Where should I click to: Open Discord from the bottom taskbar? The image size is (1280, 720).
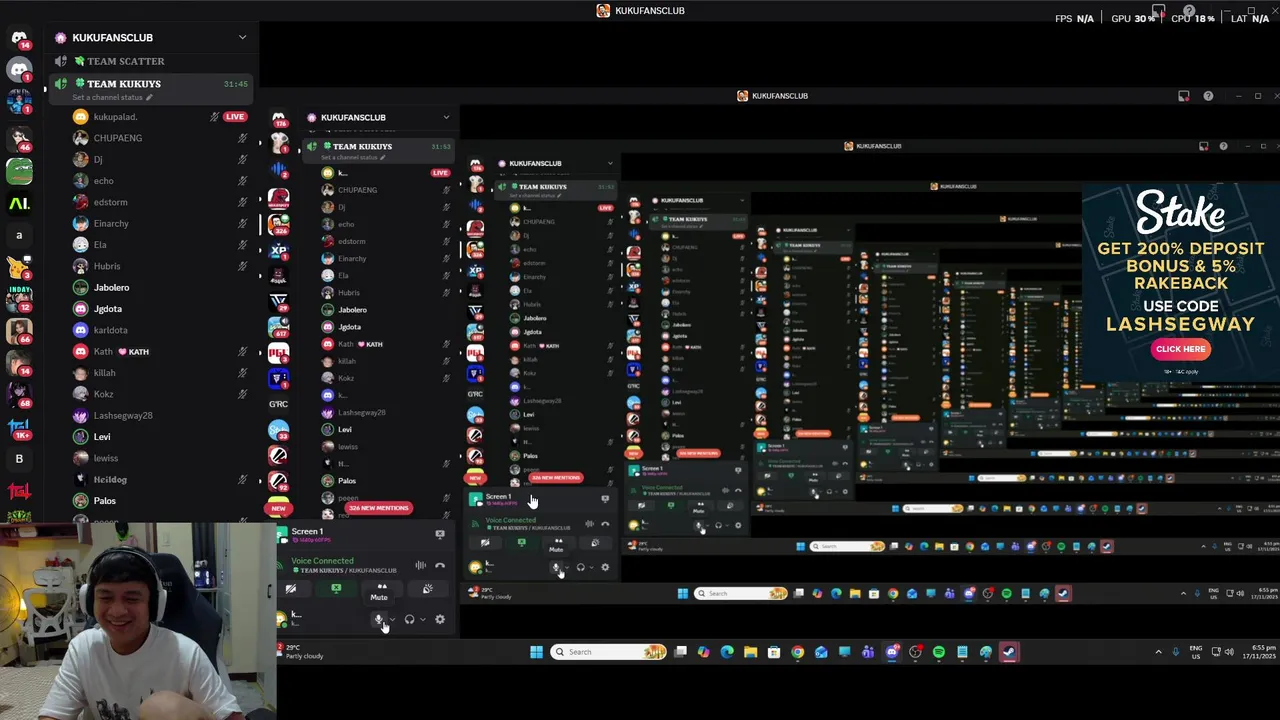[892, 652]
